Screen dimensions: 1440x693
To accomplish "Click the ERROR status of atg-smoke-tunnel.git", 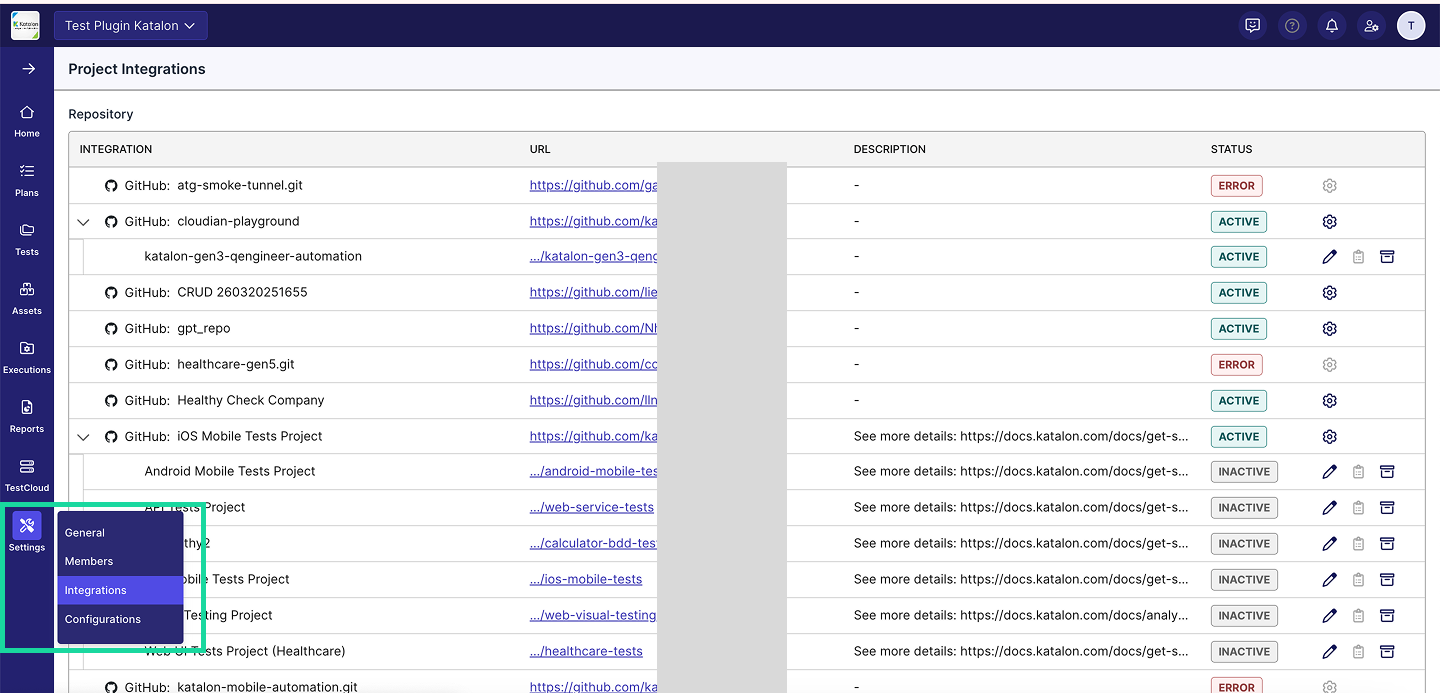I will 1237,186.
